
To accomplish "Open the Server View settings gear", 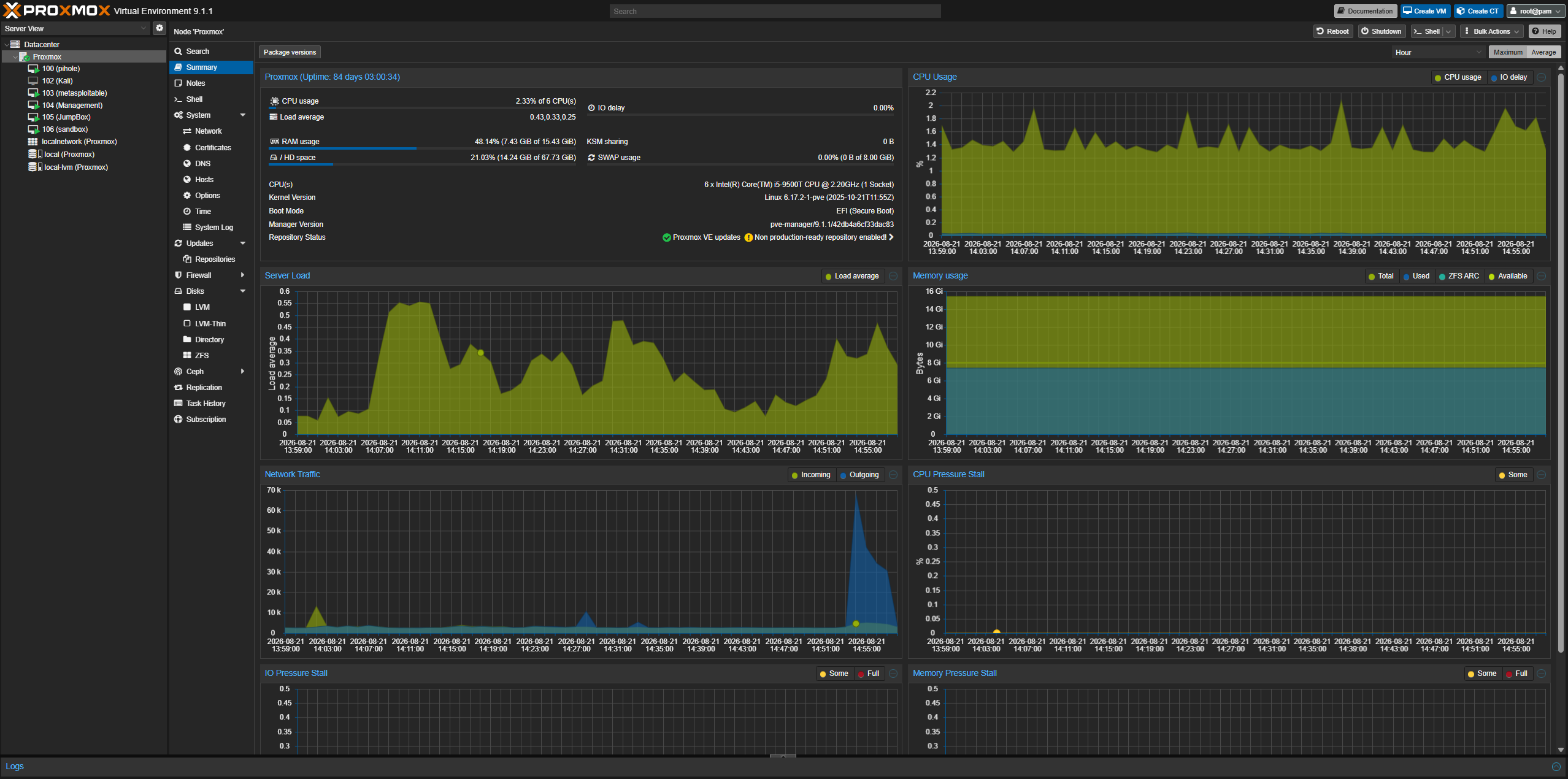I will (159, 28).
